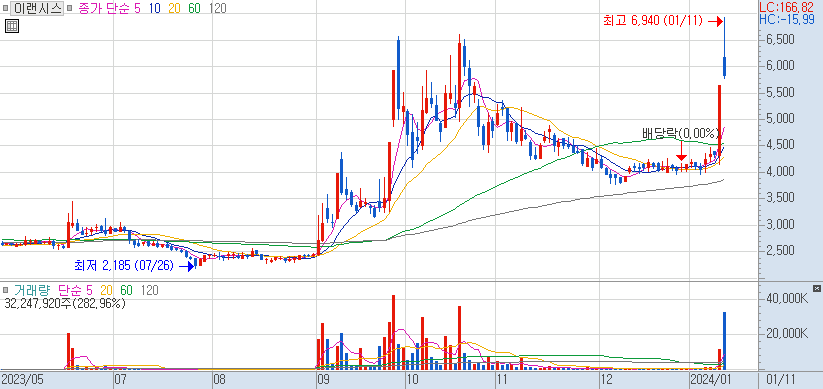This screenshot has width=823, height=389.
Task: Open the data table grid icon
Action: (x=12, y=26)
